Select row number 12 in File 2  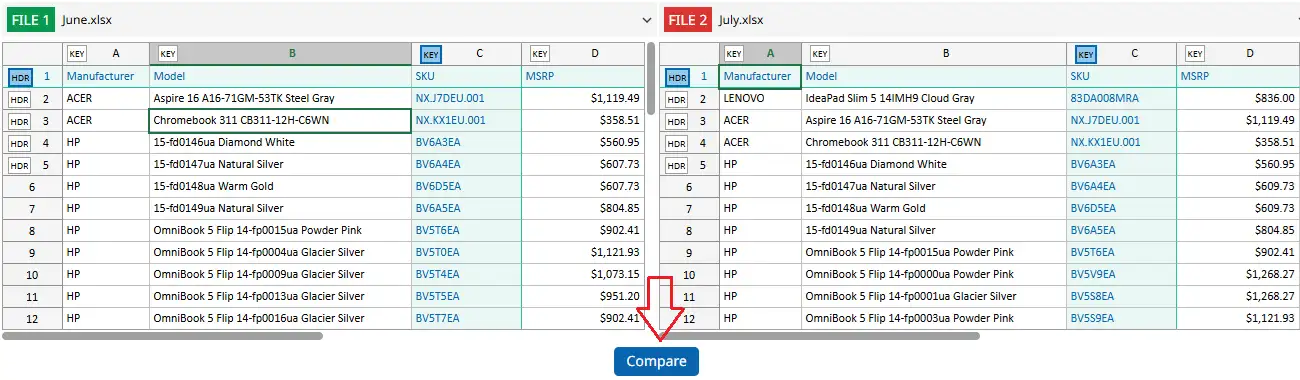click(x=690, y=318)
